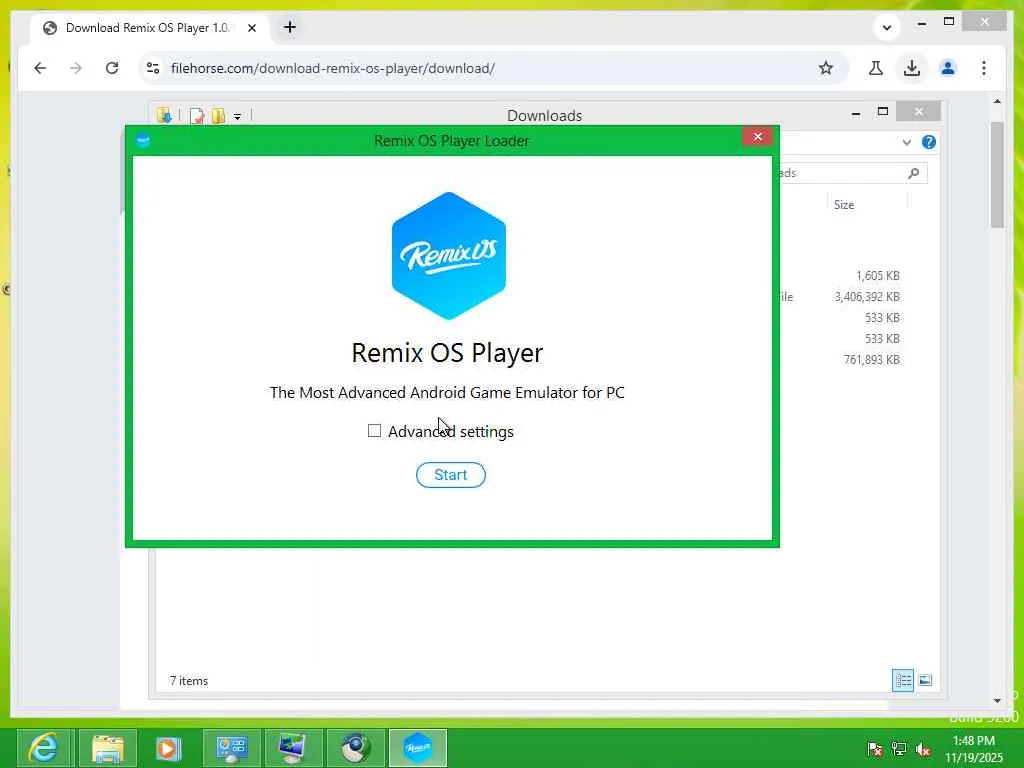Open Chrome Labs flask icon
Screen dimensions: 1024x768
[x=876, y=68]
